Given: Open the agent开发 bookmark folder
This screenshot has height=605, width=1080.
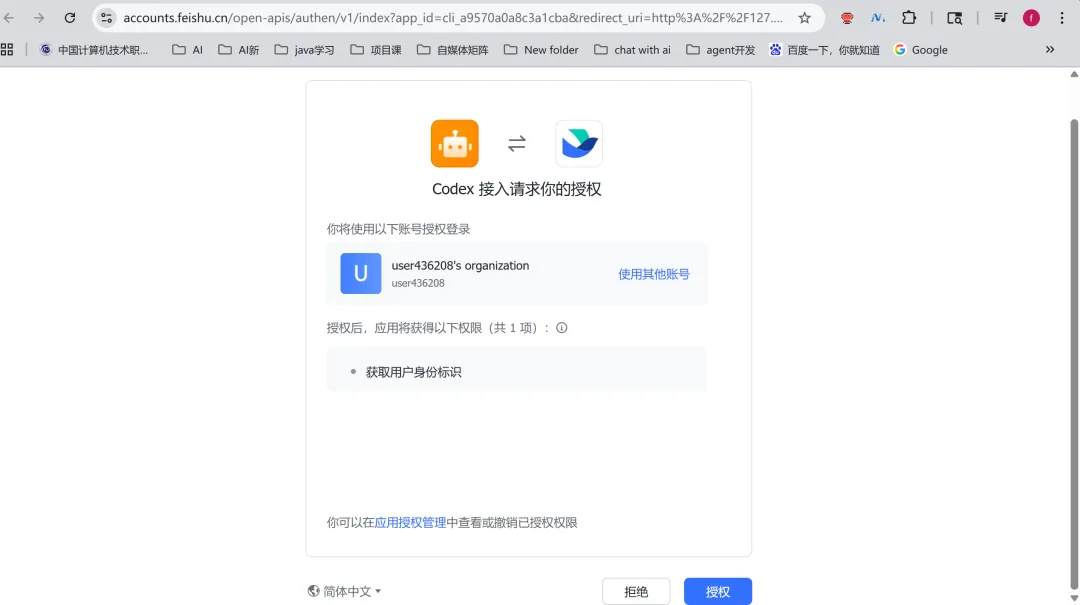Looking at the screenshot, I should coord(720,50).
